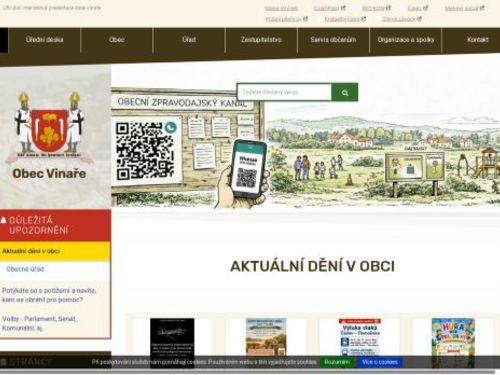Click the blue Více o cookies button
Viewport: 500px width, 375px height.
click(x=380, y=362)
